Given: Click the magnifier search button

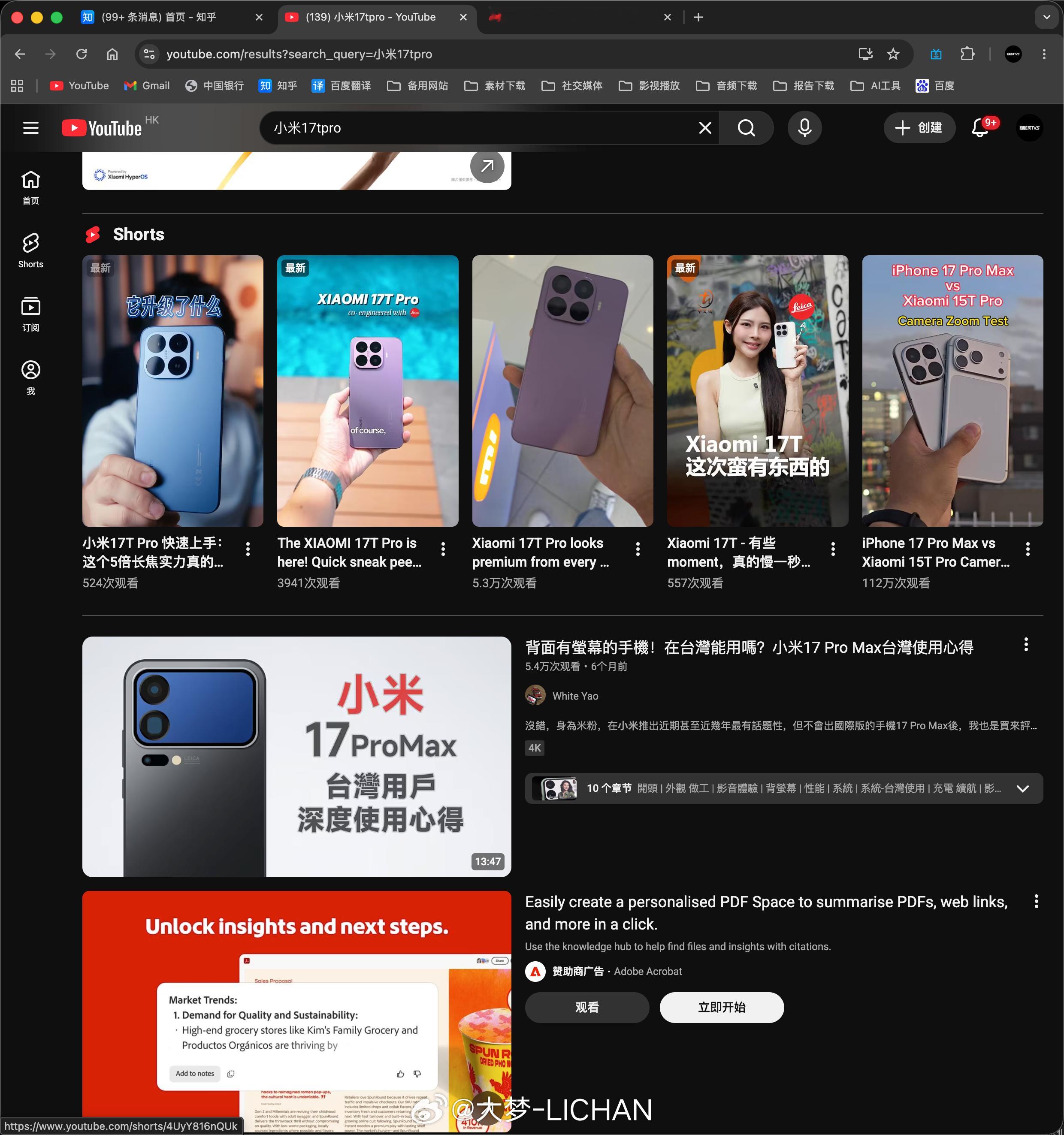Looking at the screenshot, I should [747, 128].
